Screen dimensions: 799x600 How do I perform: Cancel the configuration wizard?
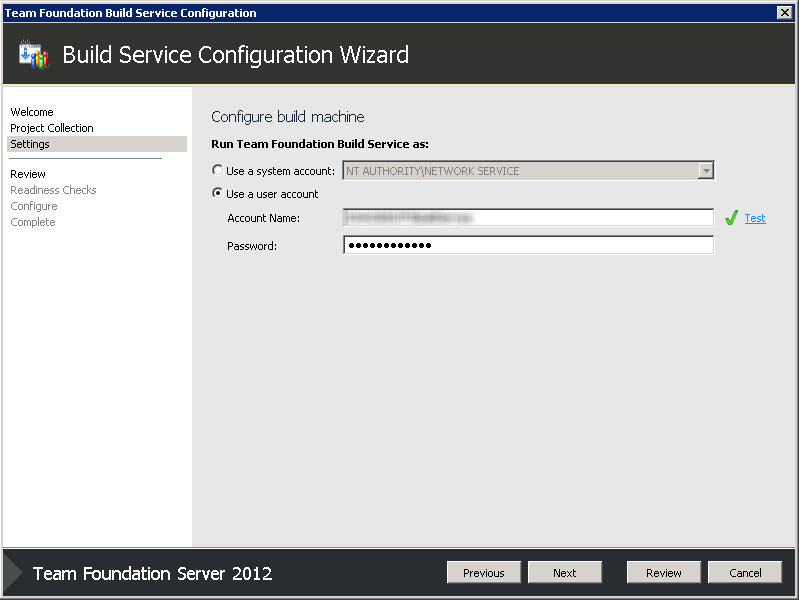click(745, 572)
